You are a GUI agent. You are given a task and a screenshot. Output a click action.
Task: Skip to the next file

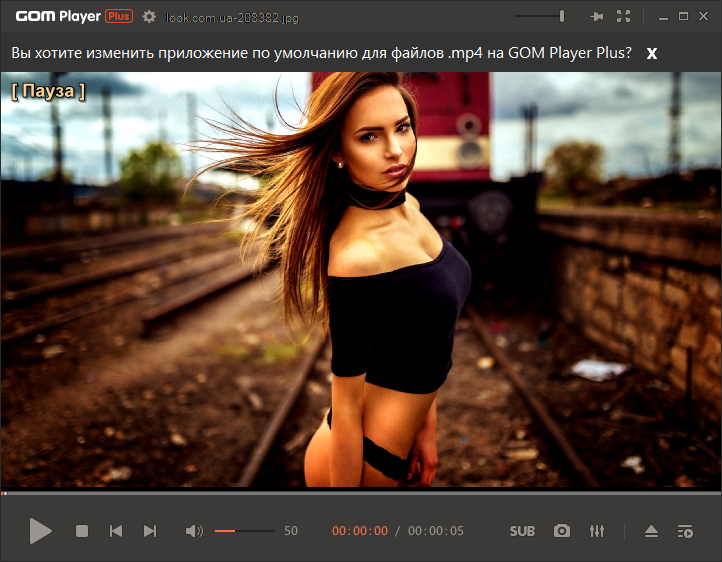point(150,531)
